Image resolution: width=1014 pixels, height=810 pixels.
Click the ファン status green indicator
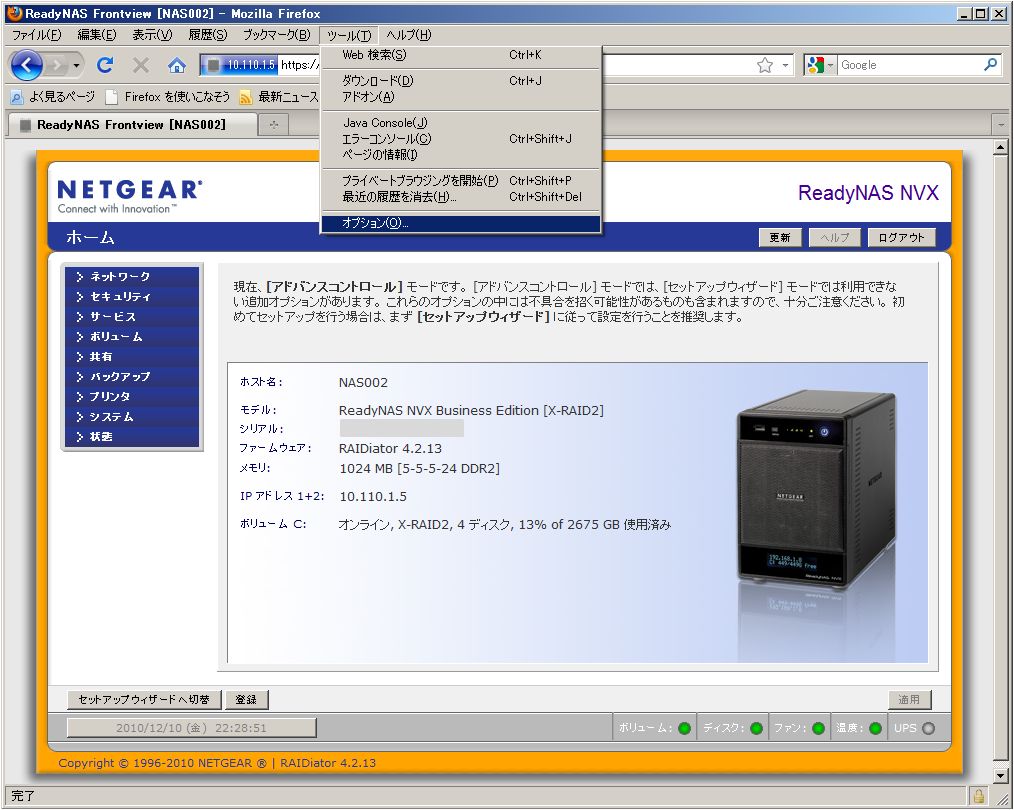click(818, 729)
